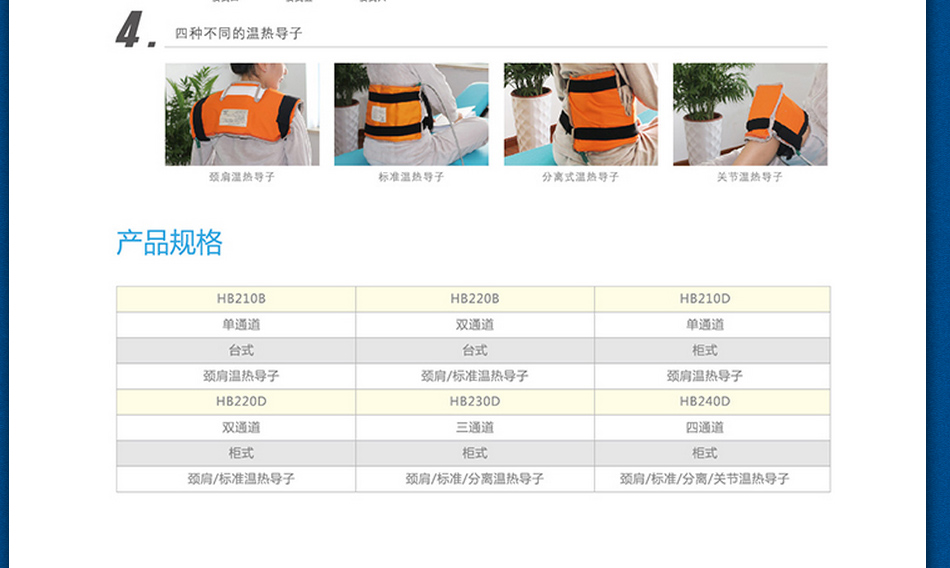The image size is (950, 568).
Task: Select the HB220B model header cell
Action: pyautogui.click(x=475, y=298)
